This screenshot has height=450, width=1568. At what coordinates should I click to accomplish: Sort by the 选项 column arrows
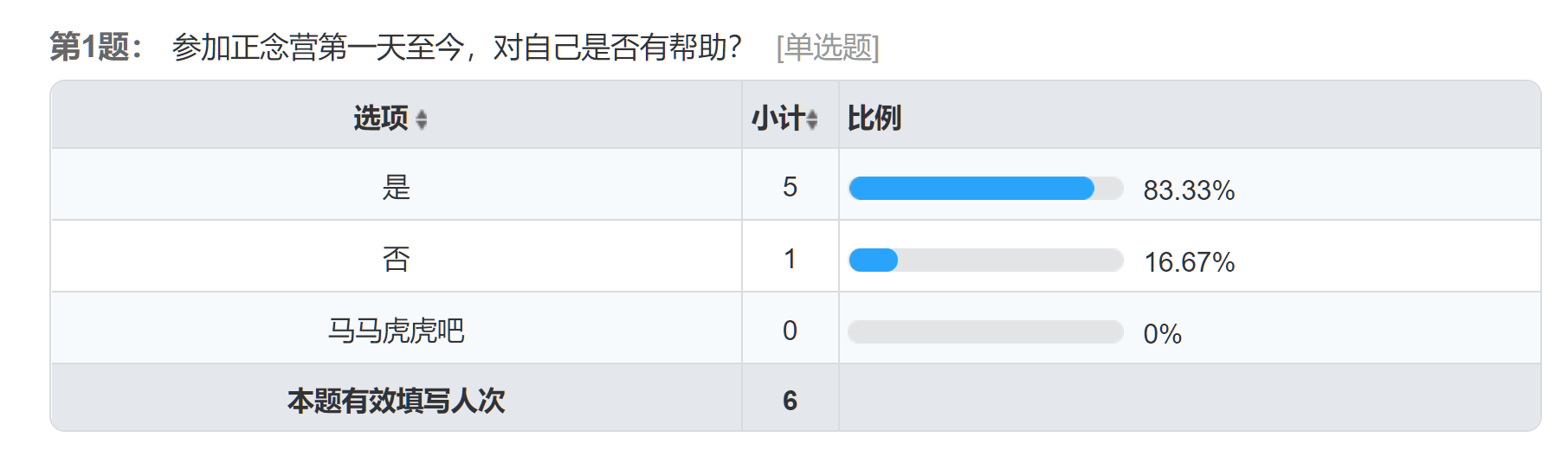pos(422,119)
